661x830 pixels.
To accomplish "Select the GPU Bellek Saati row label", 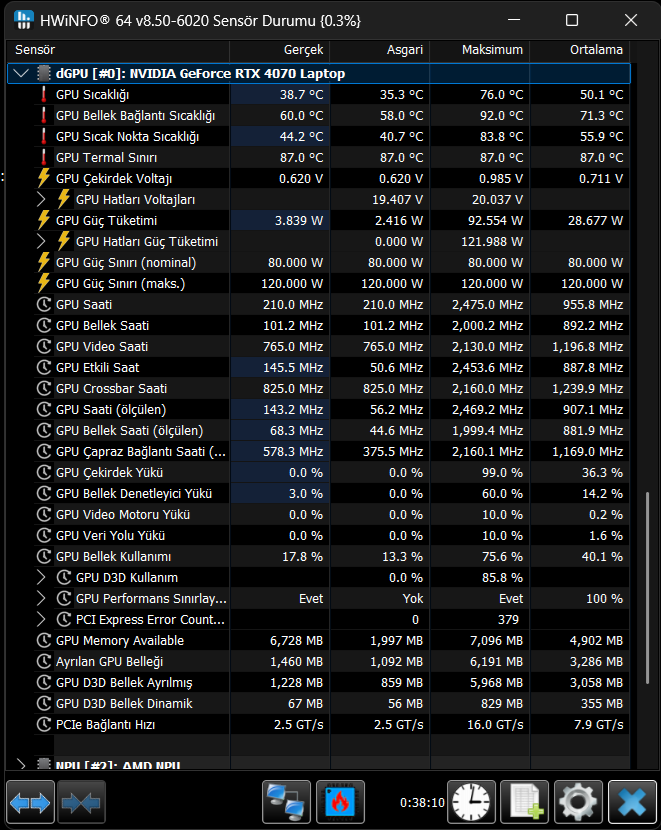I will (103, 326).
